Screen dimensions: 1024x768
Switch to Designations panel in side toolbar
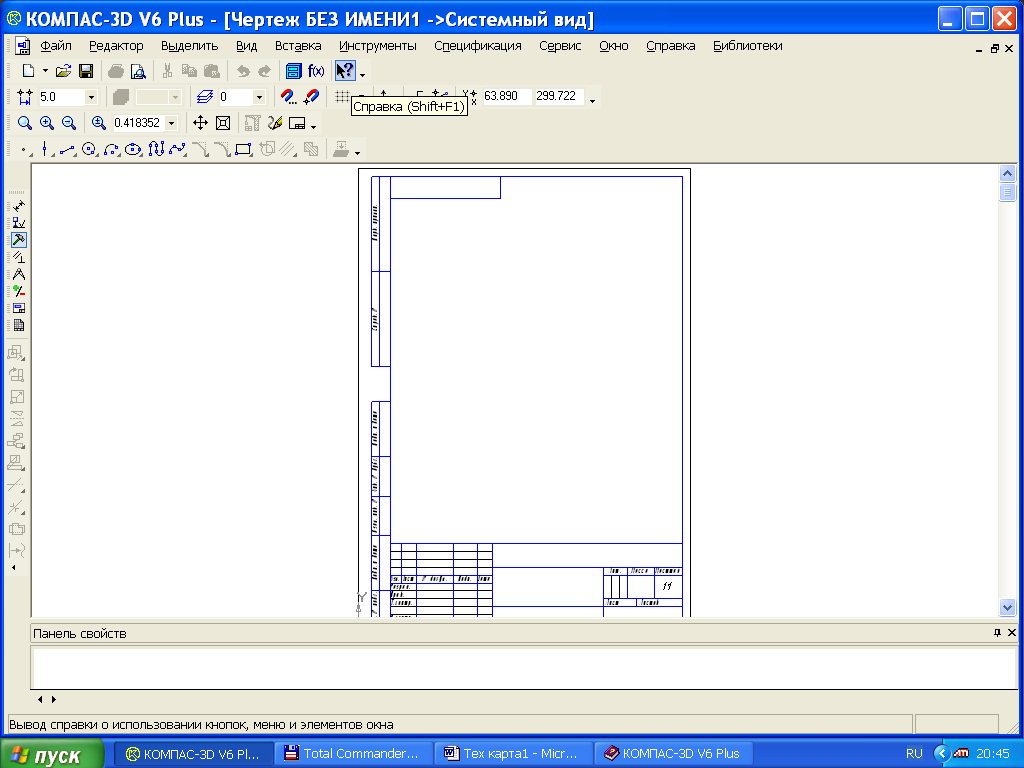(18, 223)
